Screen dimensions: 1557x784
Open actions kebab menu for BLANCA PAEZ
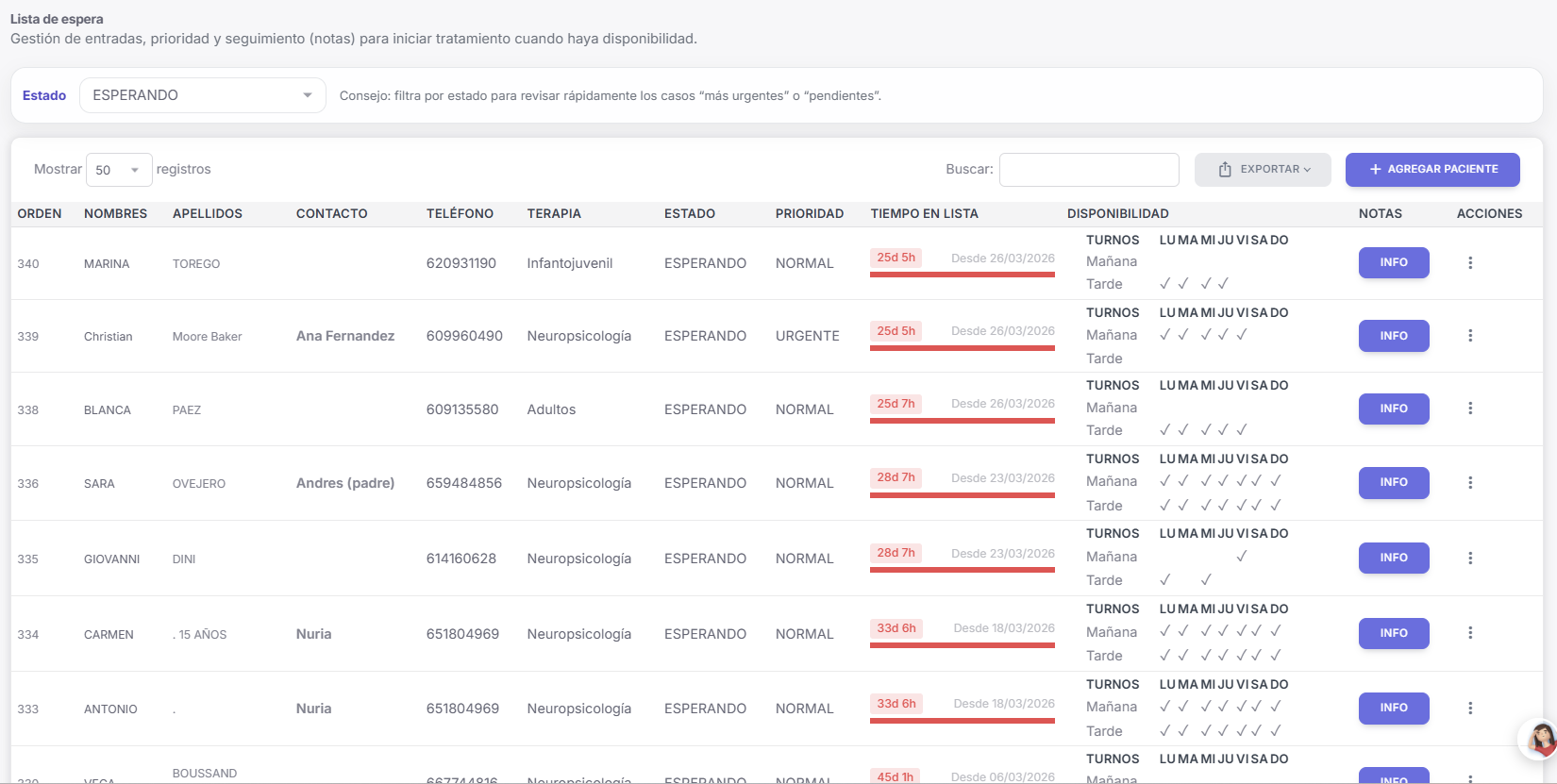[1469, 409]
